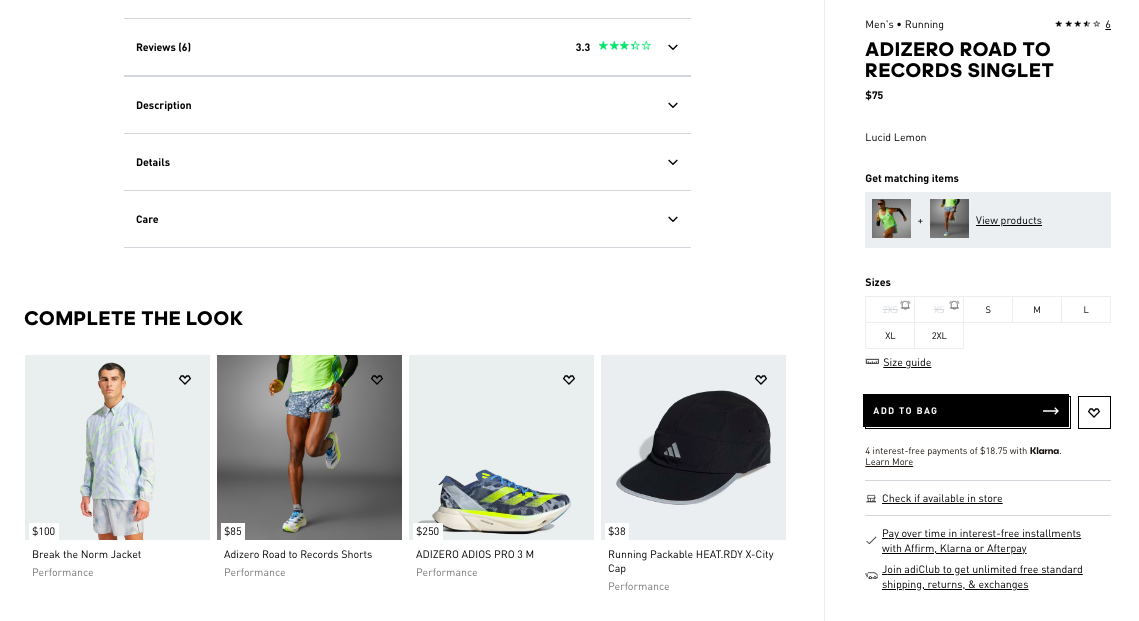The height and width of the screenshot is (621, 1139).
Task: Expand the Care section
Action: click(x=408, y=219)
